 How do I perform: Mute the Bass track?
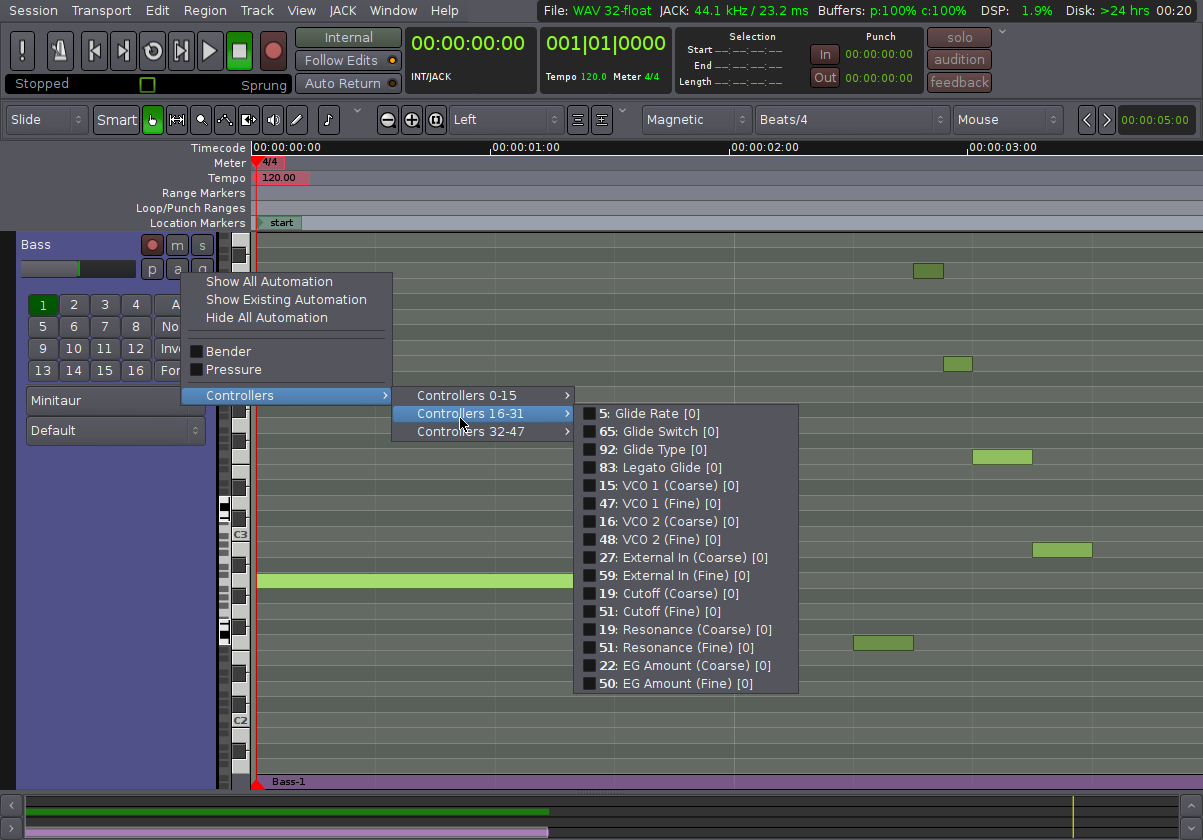[x=177, y=244]
